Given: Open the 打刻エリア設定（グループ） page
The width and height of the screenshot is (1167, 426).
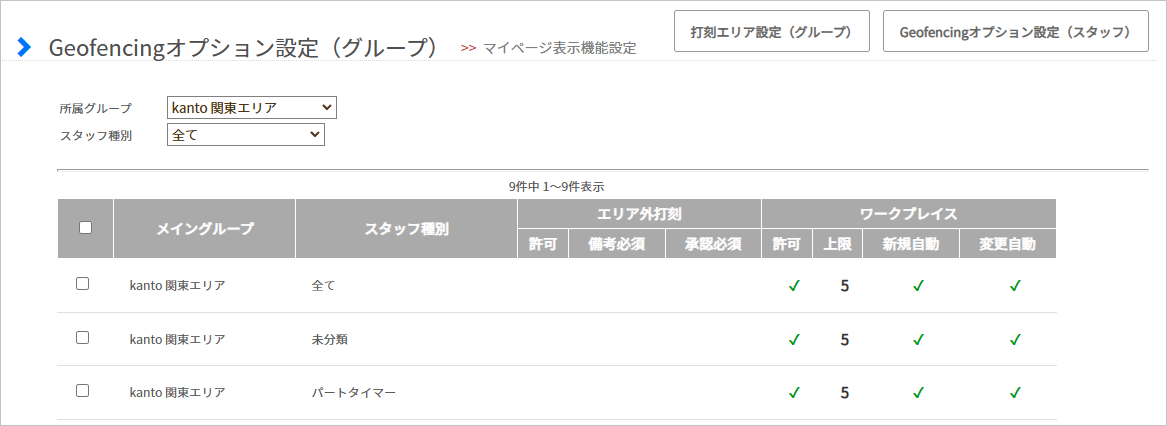Looking at the screenshot, I should pos(772,31).
